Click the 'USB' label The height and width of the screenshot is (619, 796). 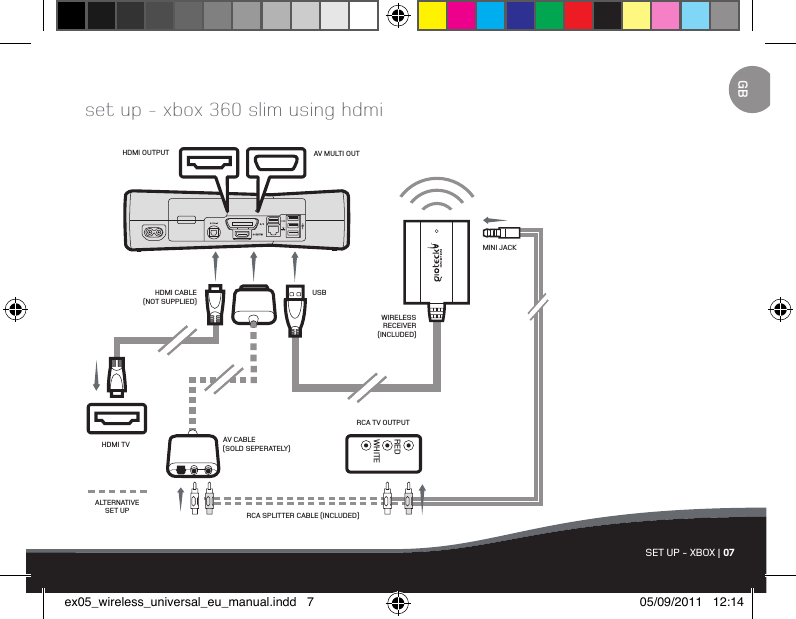pyautogui.click(x=319, y=292)
